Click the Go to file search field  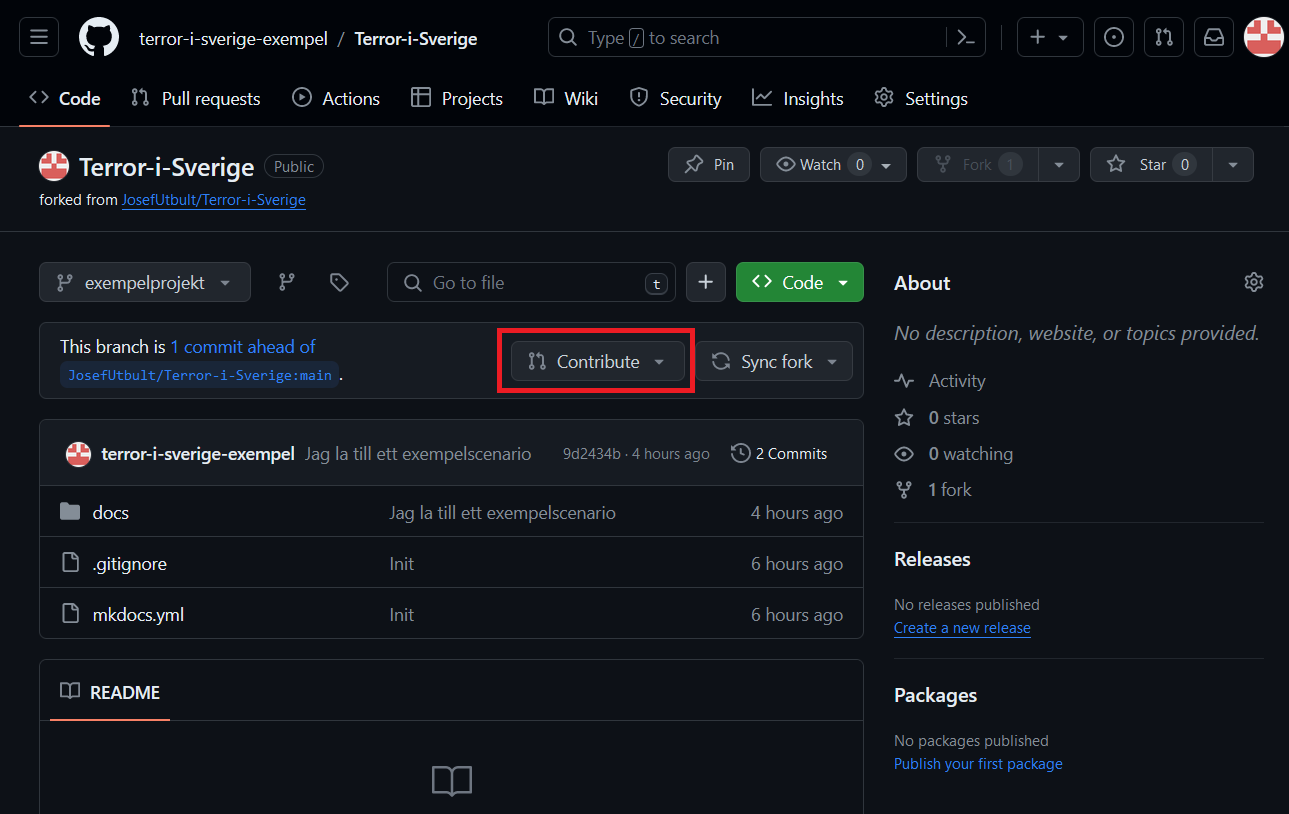531,283
